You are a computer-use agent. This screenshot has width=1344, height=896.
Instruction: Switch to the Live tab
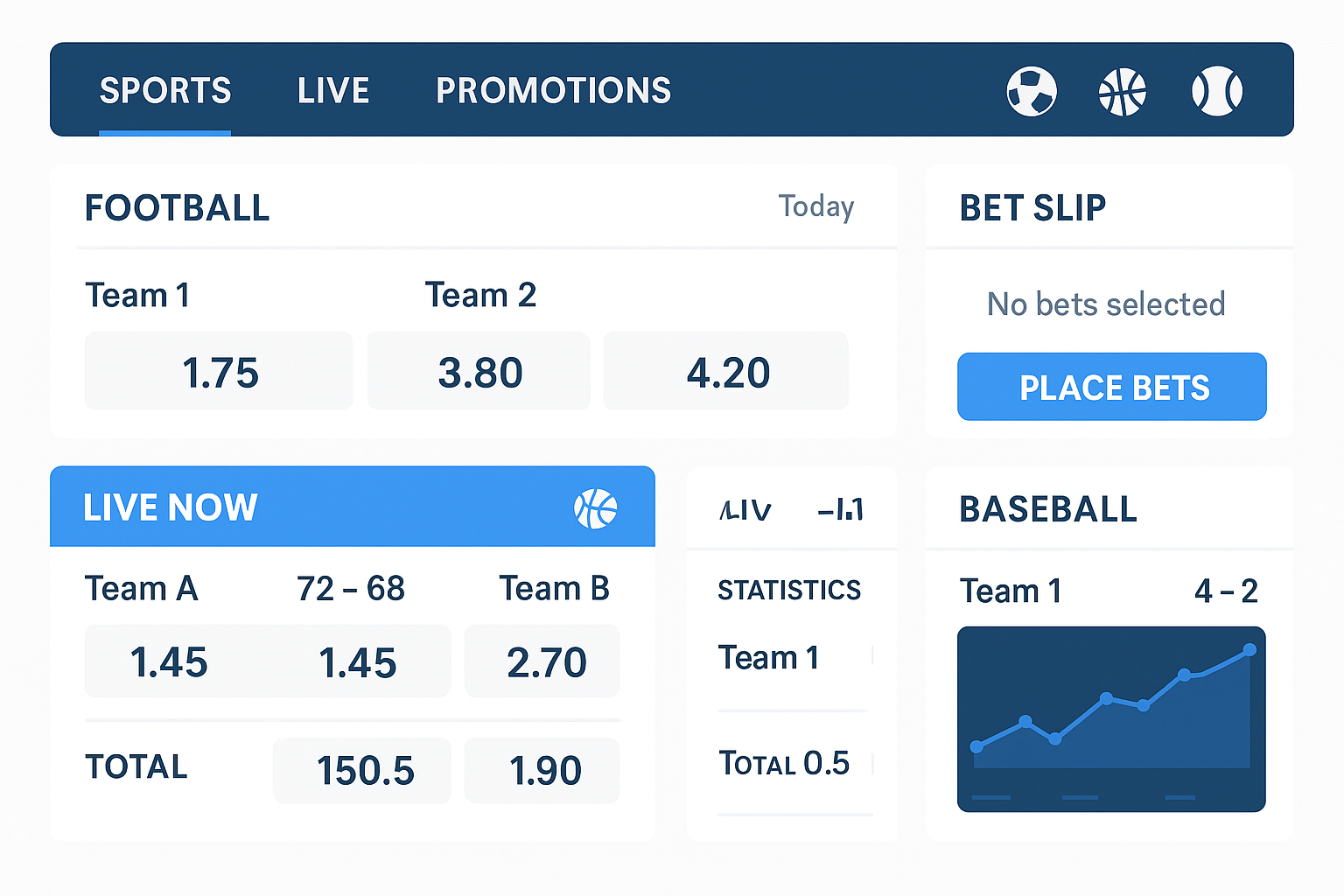[333, 91]
